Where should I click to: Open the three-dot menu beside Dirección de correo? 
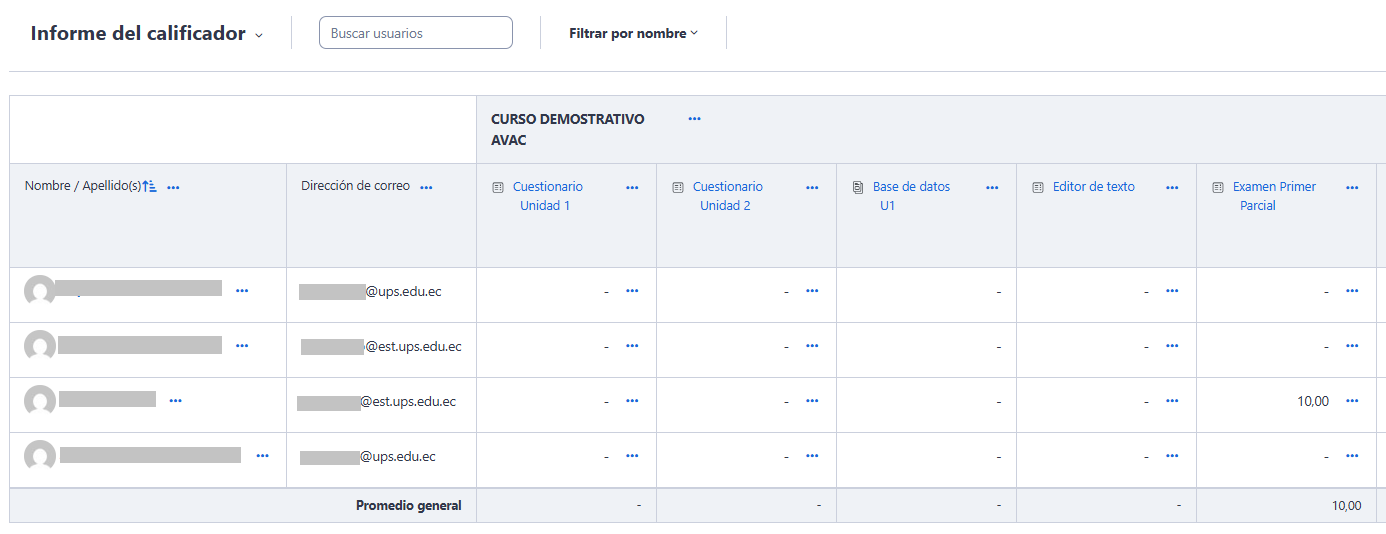pyautogui.click(x=426, y=188)
